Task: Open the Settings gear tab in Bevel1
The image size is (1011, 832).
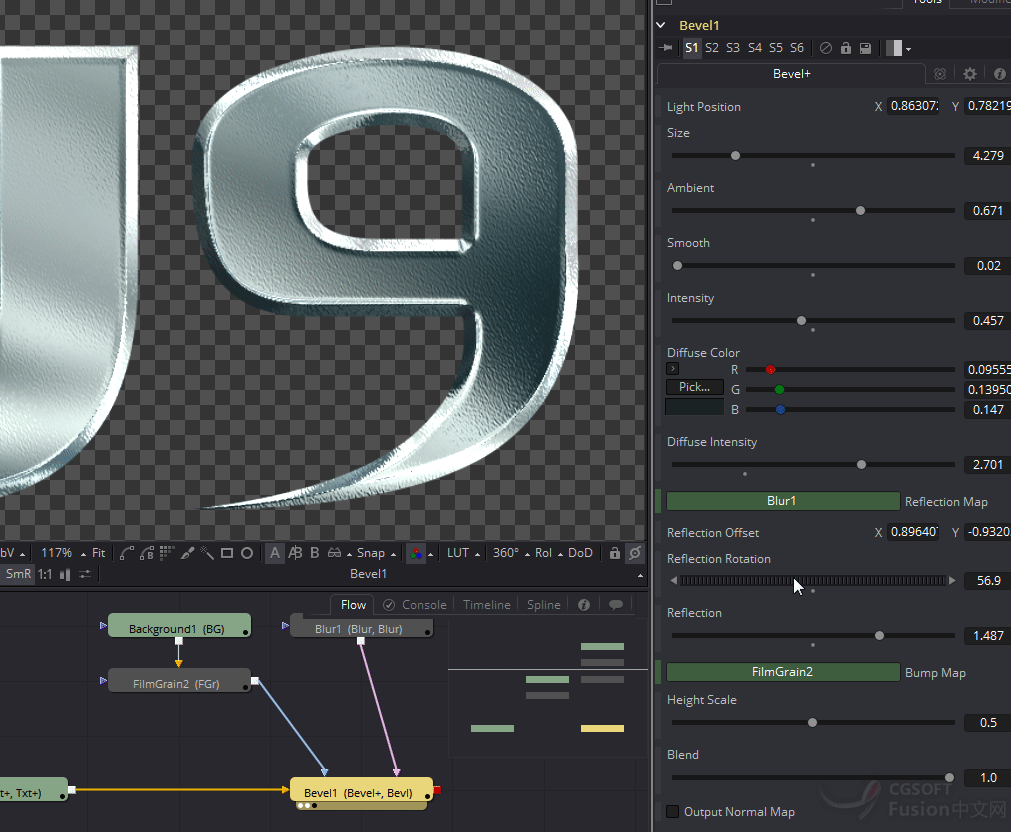Action: 970,74
